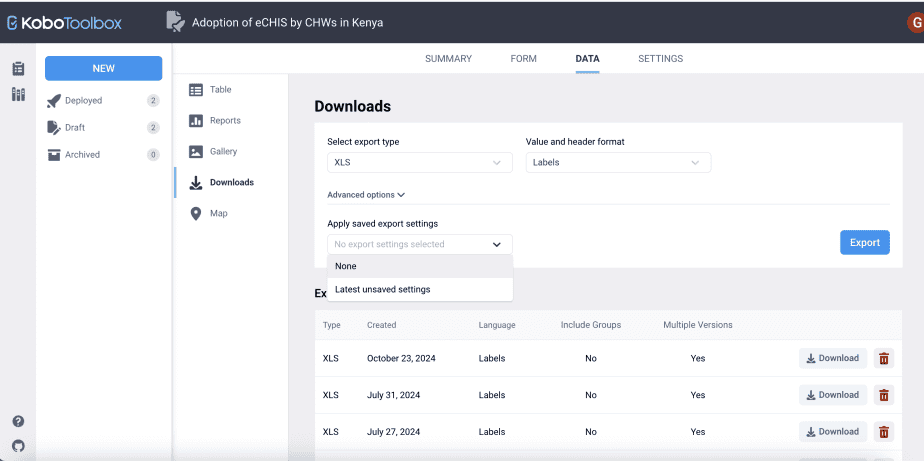Screen dimensions: 924x461
Task: Click the user account avatar
Action: tap(915, 22)
